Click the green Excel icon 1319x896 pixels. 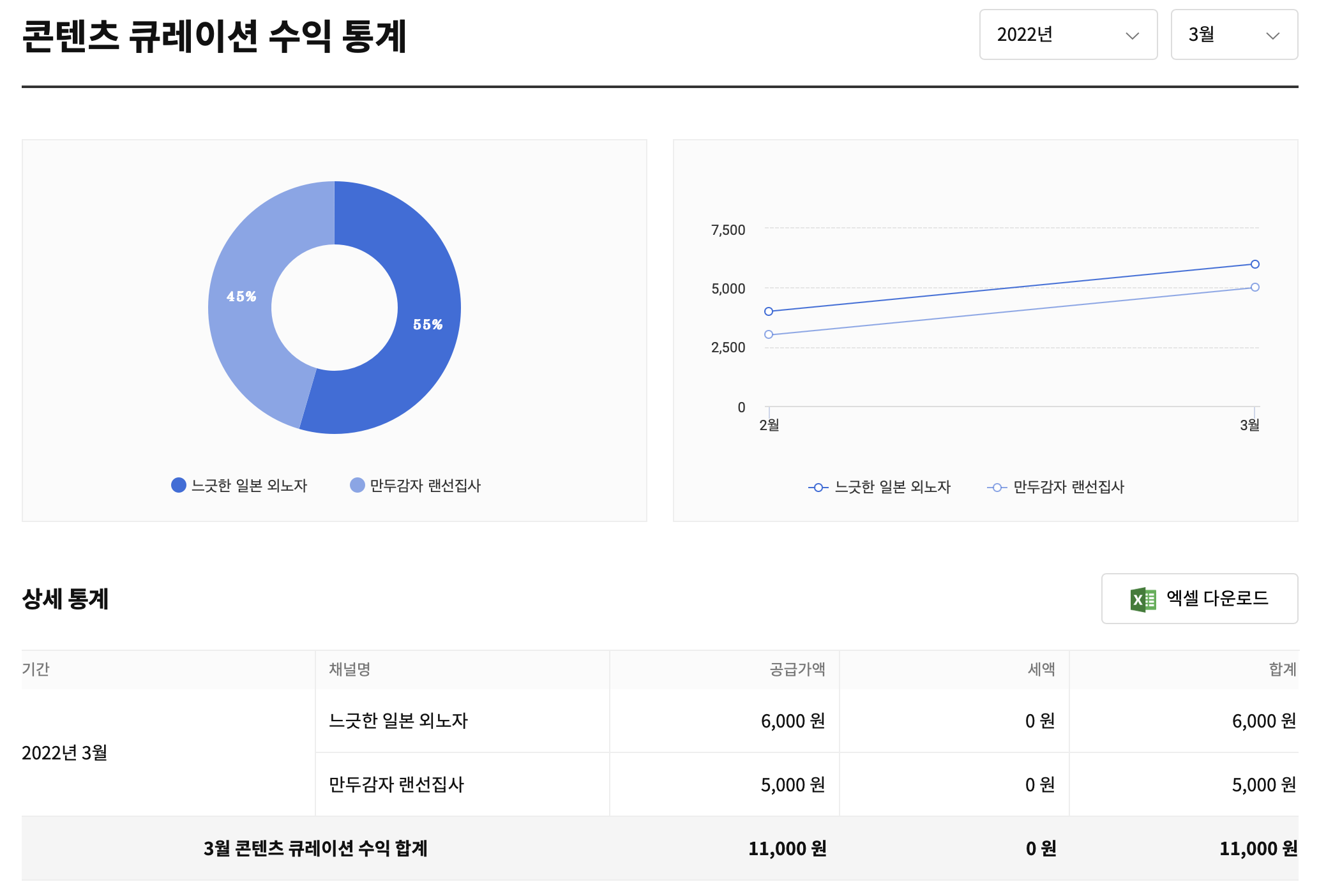[x=1143, y=599]
